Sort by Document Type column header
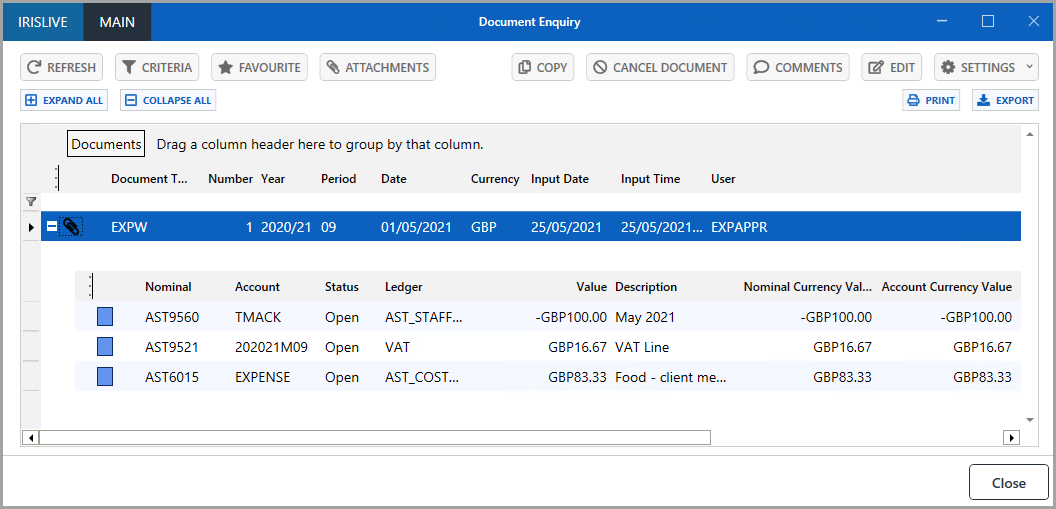The width and height of the screenshot is (1056, 509). point(150,179)
